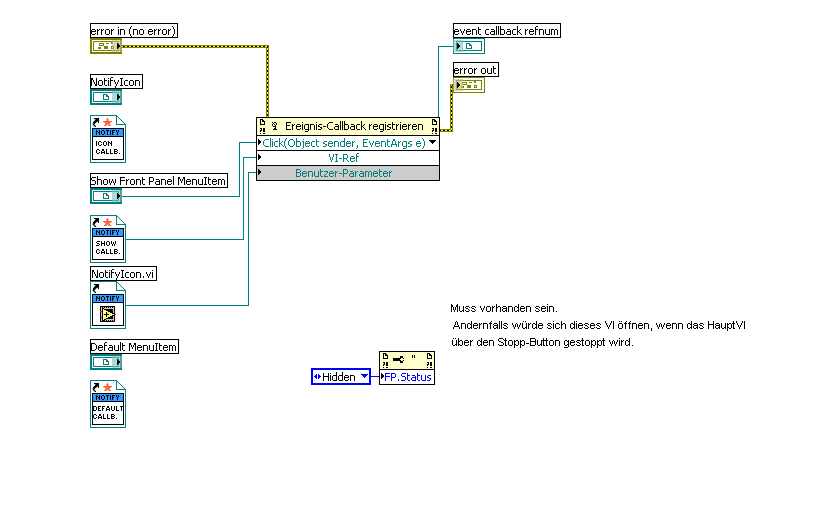Click the Click(Object sender, EventArgs e) event row
The width and height of the screenshot is (839, 514).
(x=348, y=143)
